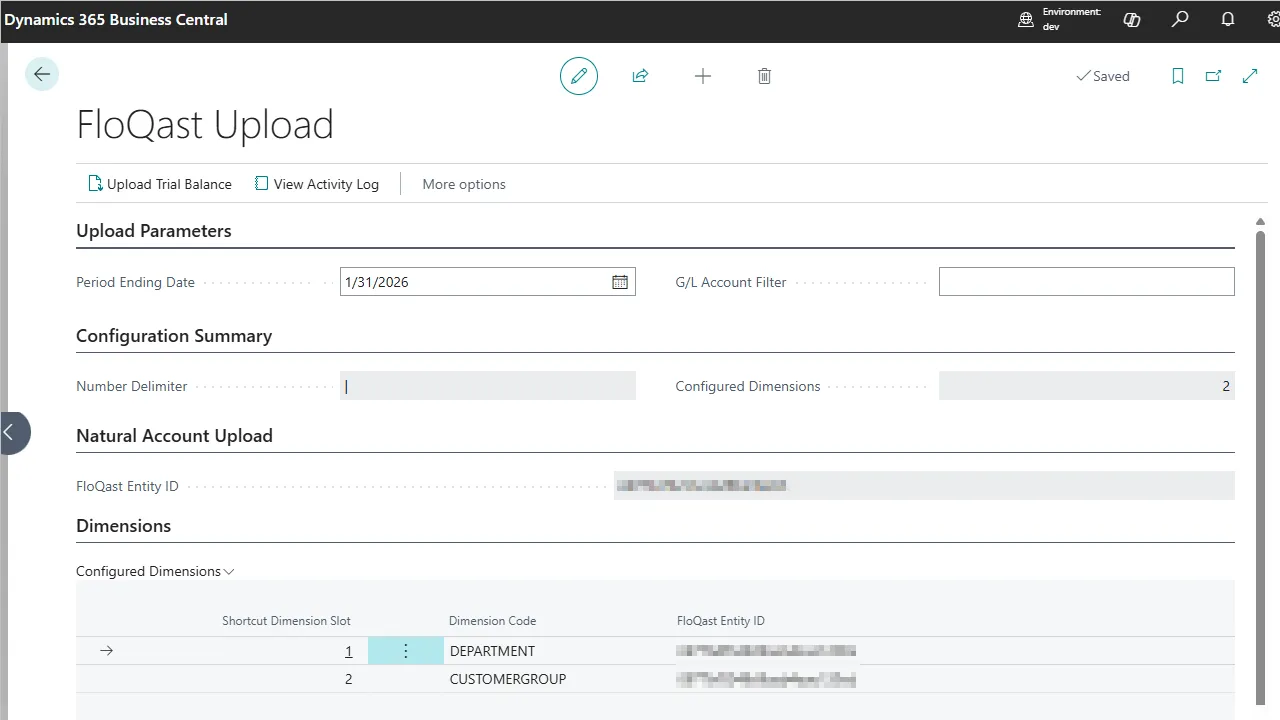The image size is (1280, 720).
Task: Click Upload Trial Balance action
Action: (x=160, y=184)
